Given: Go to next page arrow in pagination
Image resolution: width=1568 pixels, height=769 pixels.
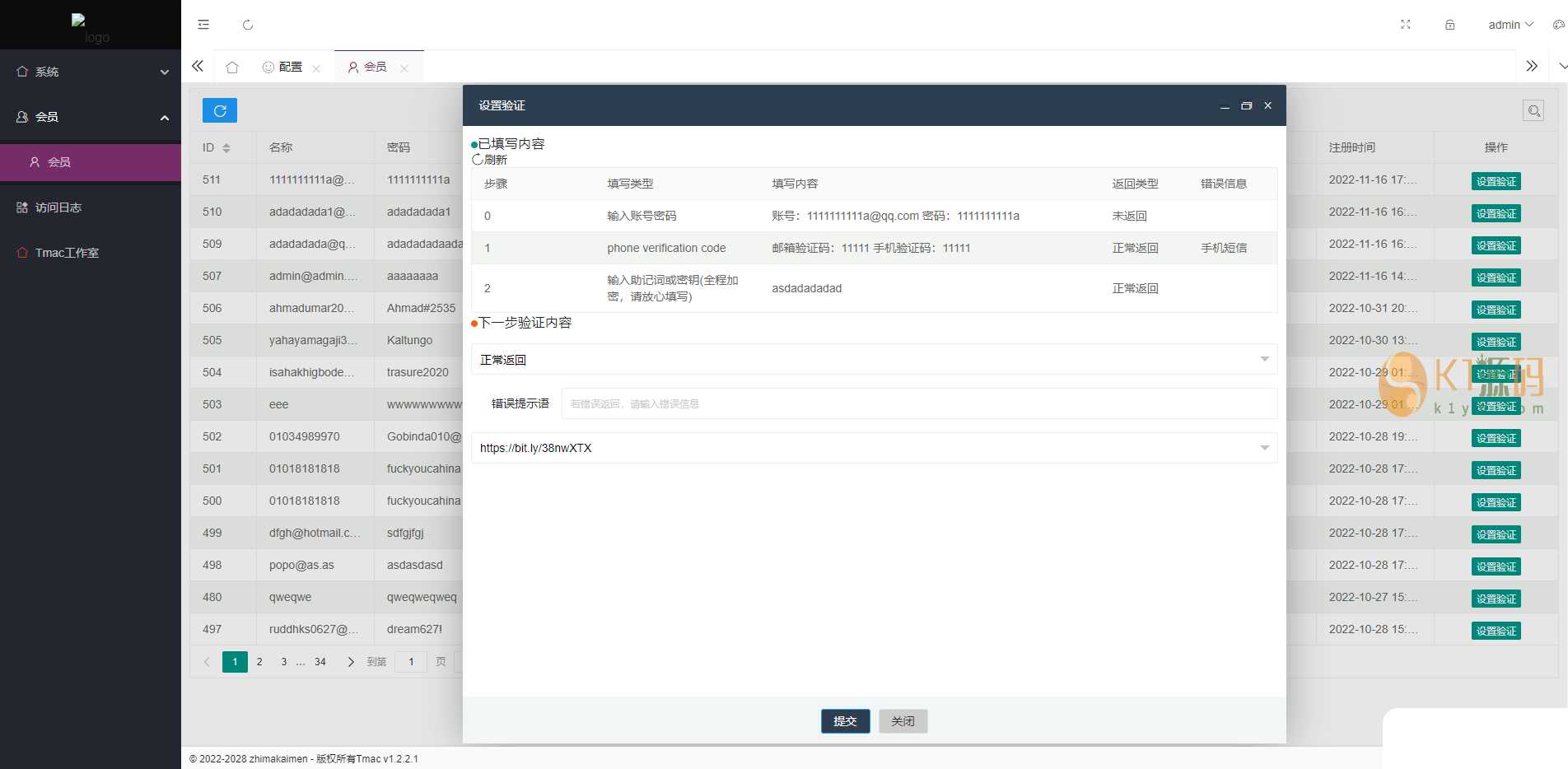Looking at the screenshot, I should (x=351, y=662).
